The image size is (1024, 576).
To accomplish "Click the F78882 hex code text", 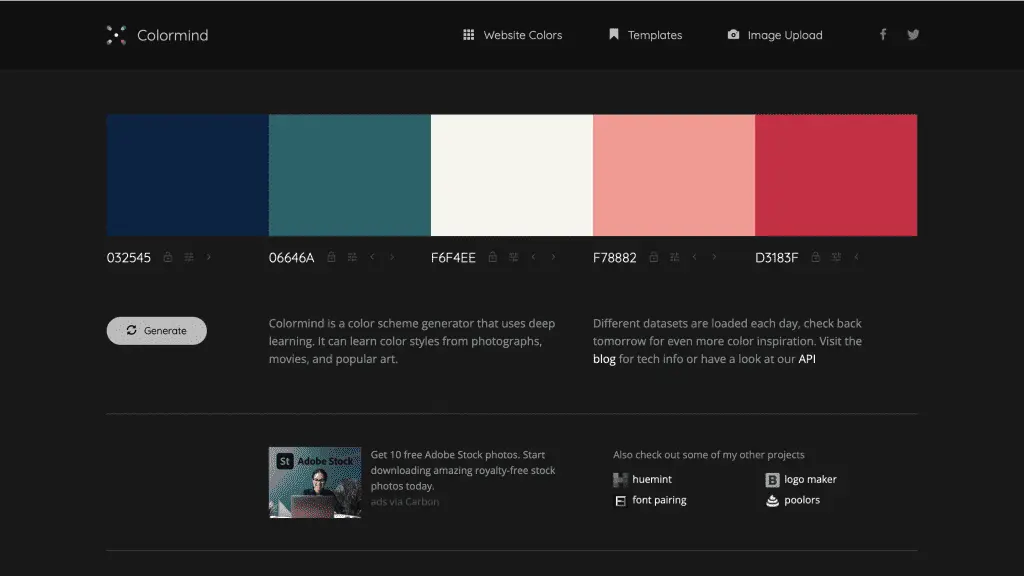I will [x=615, y=258].
